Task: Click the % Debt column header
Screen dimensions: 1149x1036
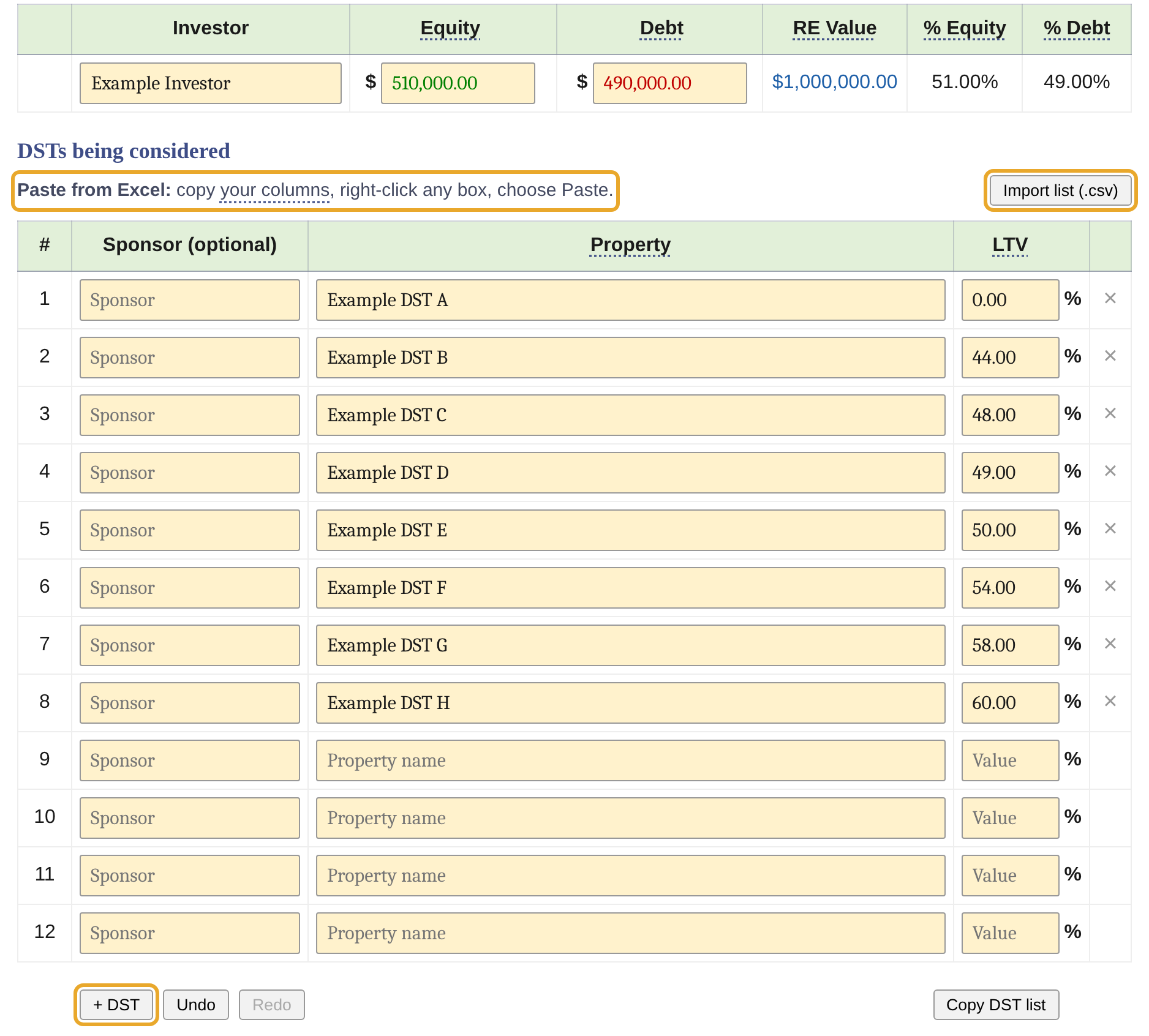Action: click(x=1077, y=28)
